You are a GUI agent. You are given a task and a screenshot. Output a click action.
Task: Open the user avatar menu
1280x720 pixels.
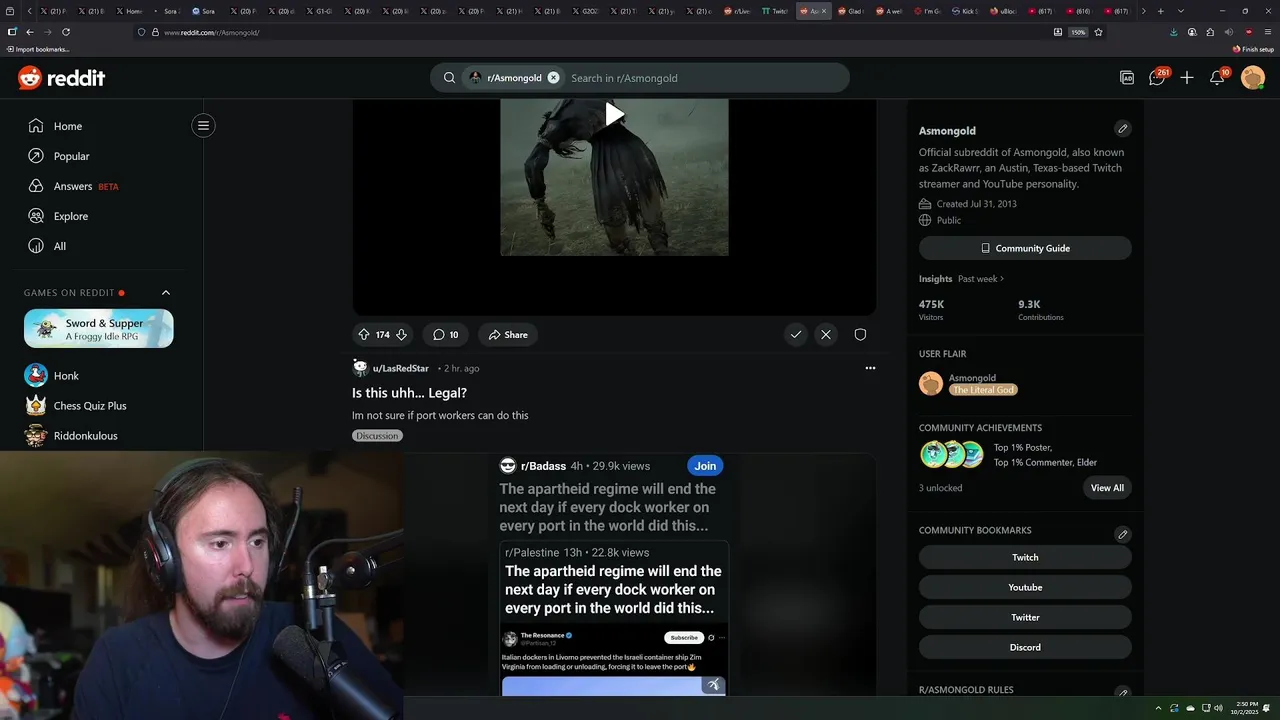click(1253, 78)
